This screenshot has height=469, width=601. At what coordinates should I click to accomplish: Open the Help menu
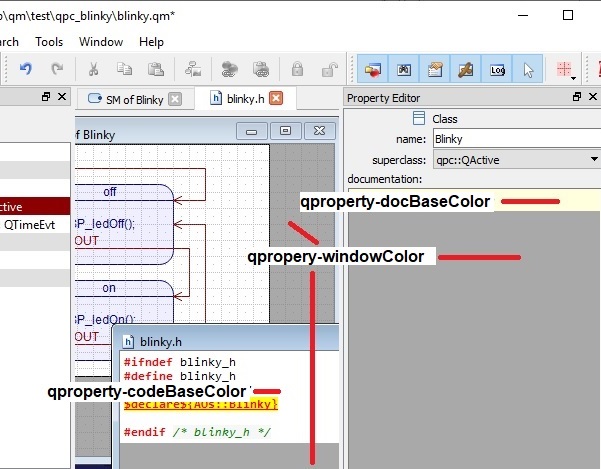click(x=151, y=42)
